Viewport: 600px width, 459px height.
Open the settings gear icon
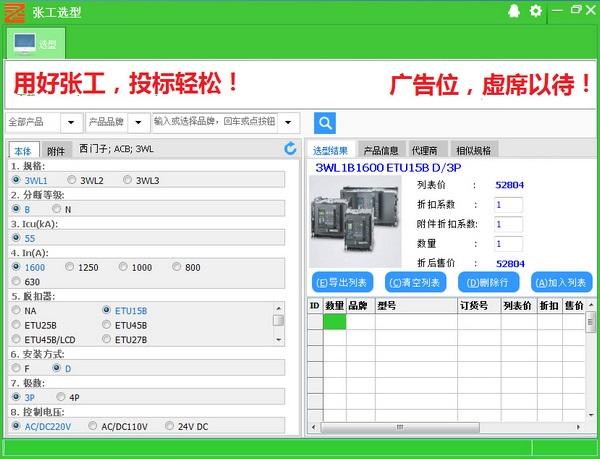coord(536,11)
